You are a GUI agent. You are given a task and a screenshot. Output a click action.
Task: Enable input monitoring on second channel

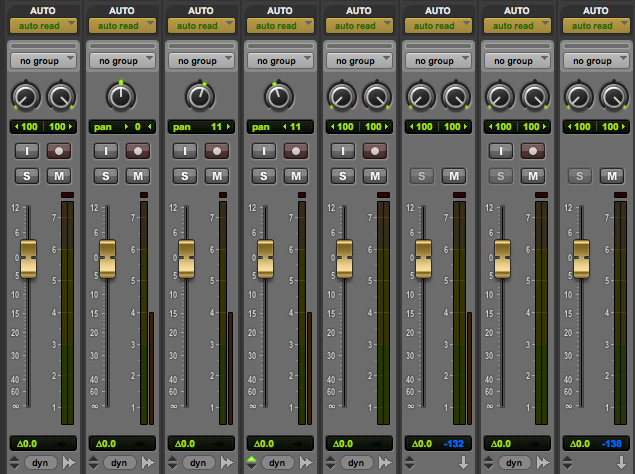coord(106,151)
